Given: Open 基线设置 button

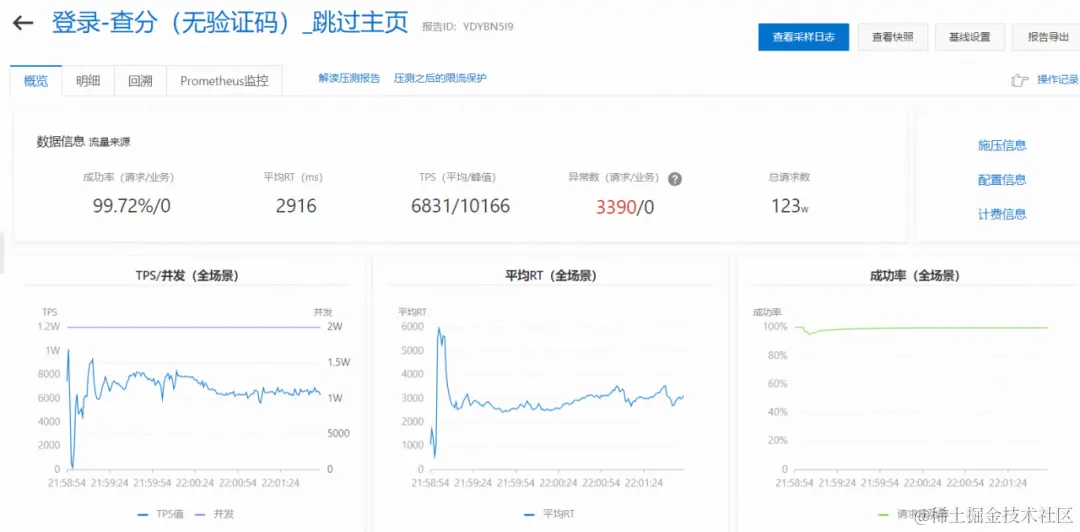Looking at the screenshot, I should (x=970, y=37).
